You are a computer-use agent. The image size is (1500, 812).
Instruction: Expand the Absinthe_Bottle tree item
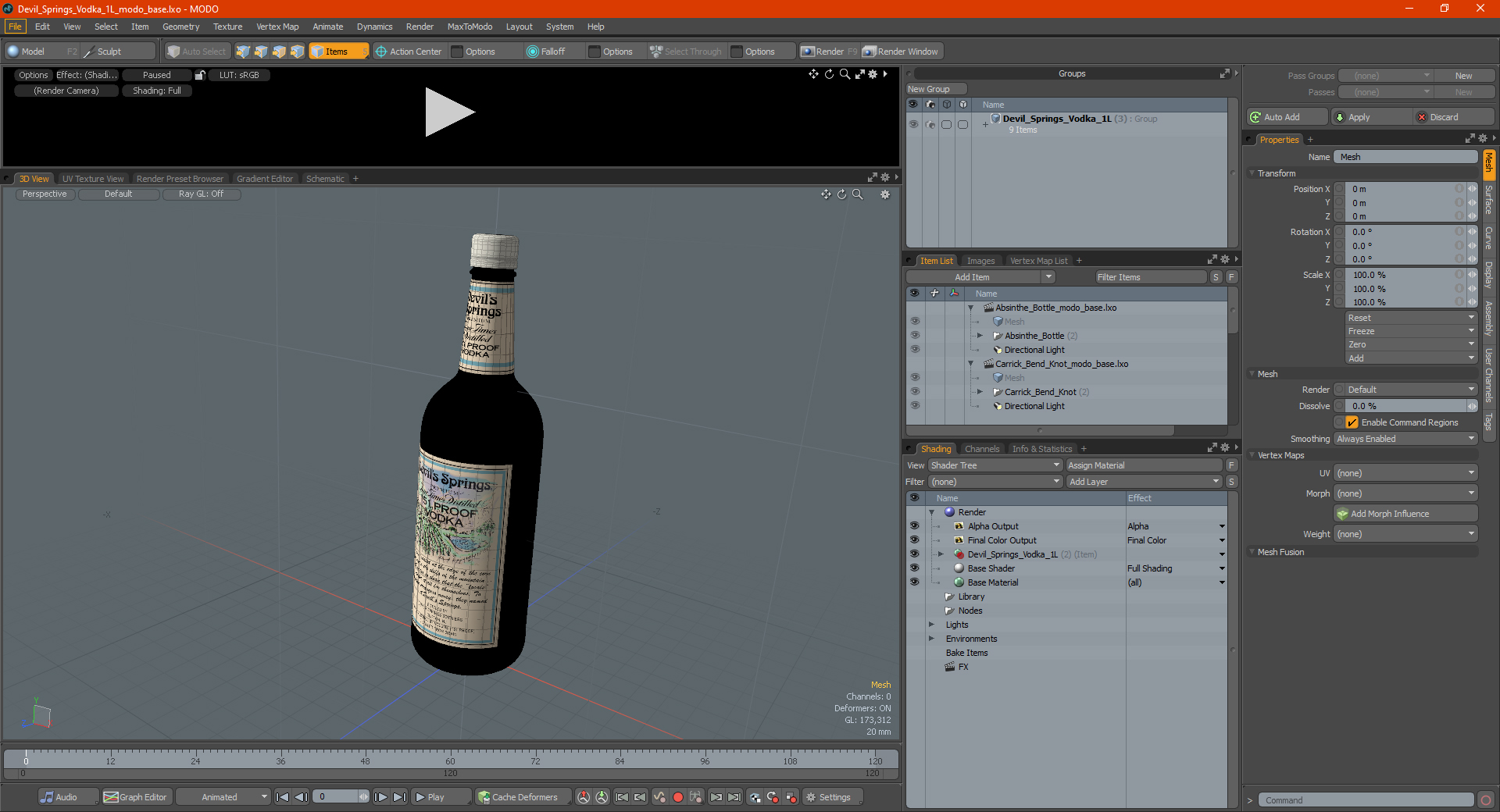click(980, 336)
